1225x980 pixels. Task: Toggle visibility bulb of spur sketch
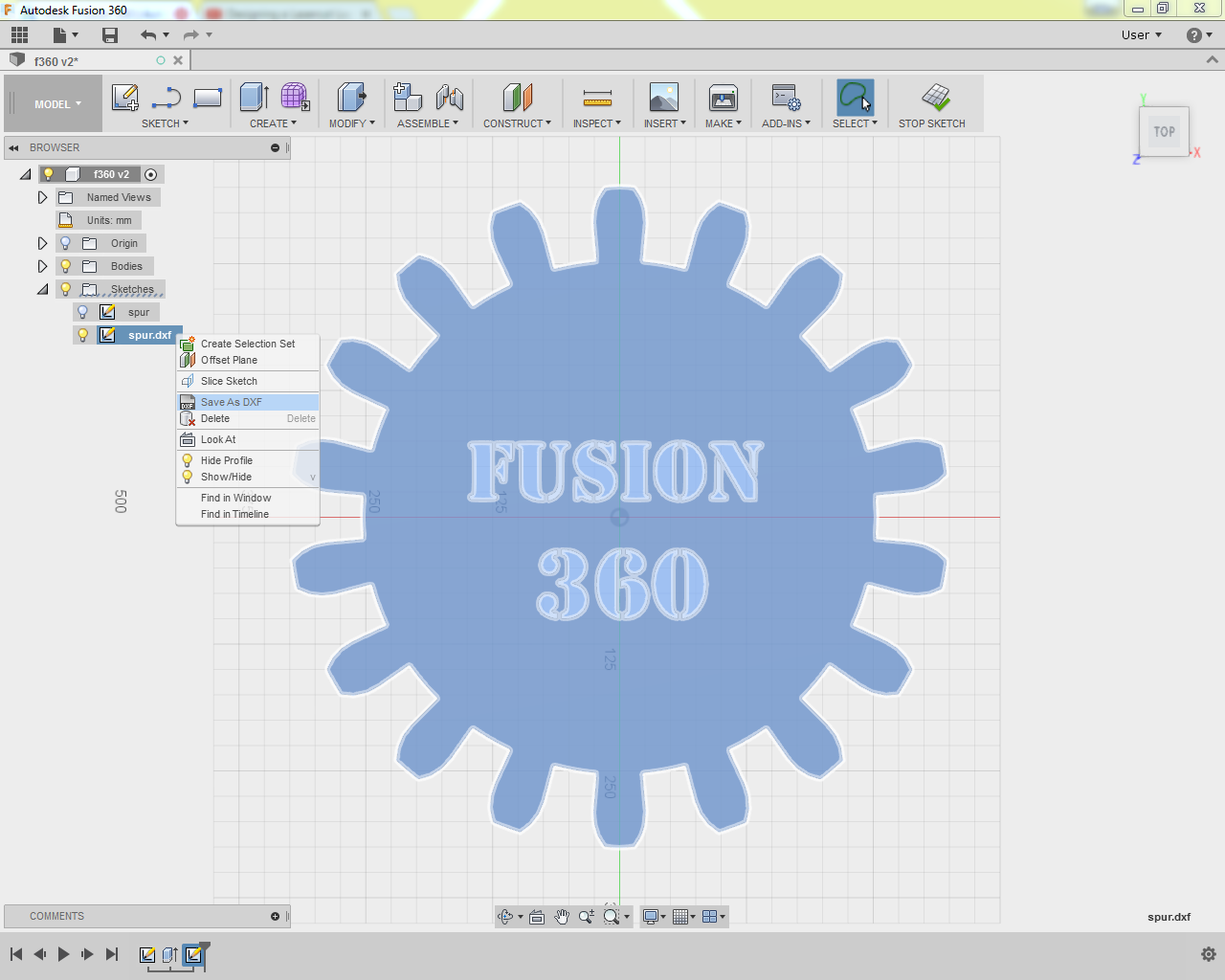82,312
